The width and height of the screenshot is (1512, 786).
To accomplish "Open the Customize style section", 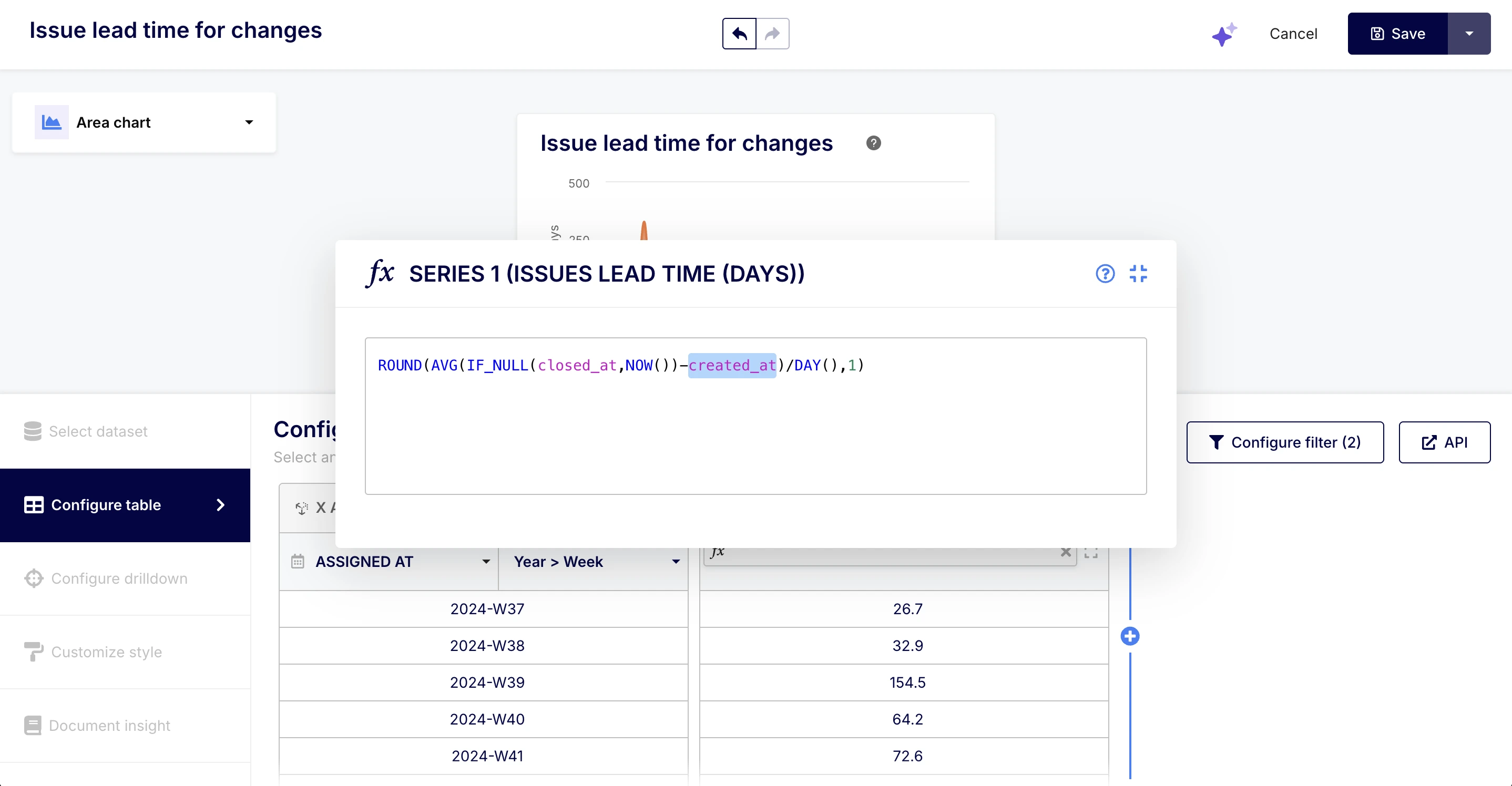I will (x=106, y=651).
